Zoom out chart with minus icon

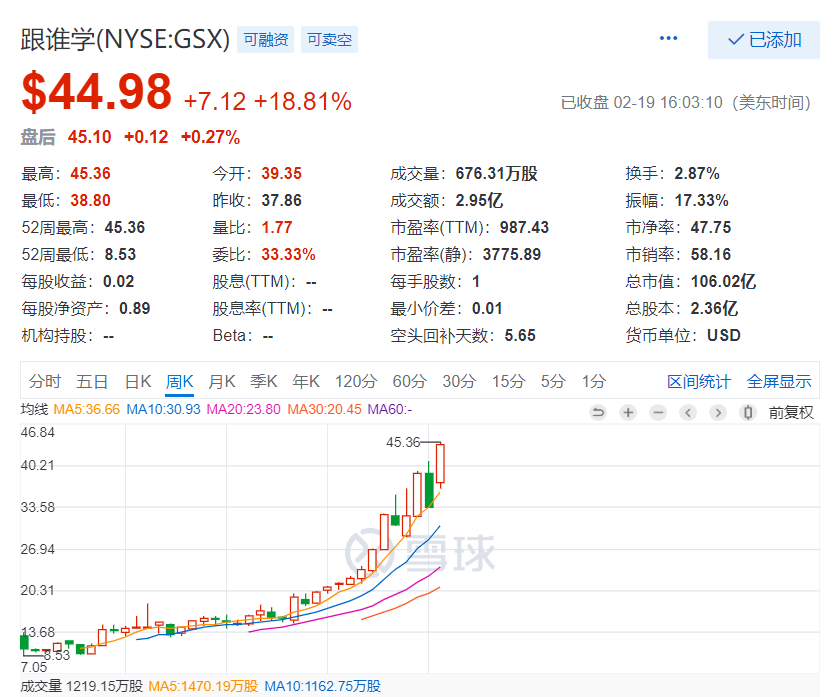pyautogui.click(x=658, y=412)
